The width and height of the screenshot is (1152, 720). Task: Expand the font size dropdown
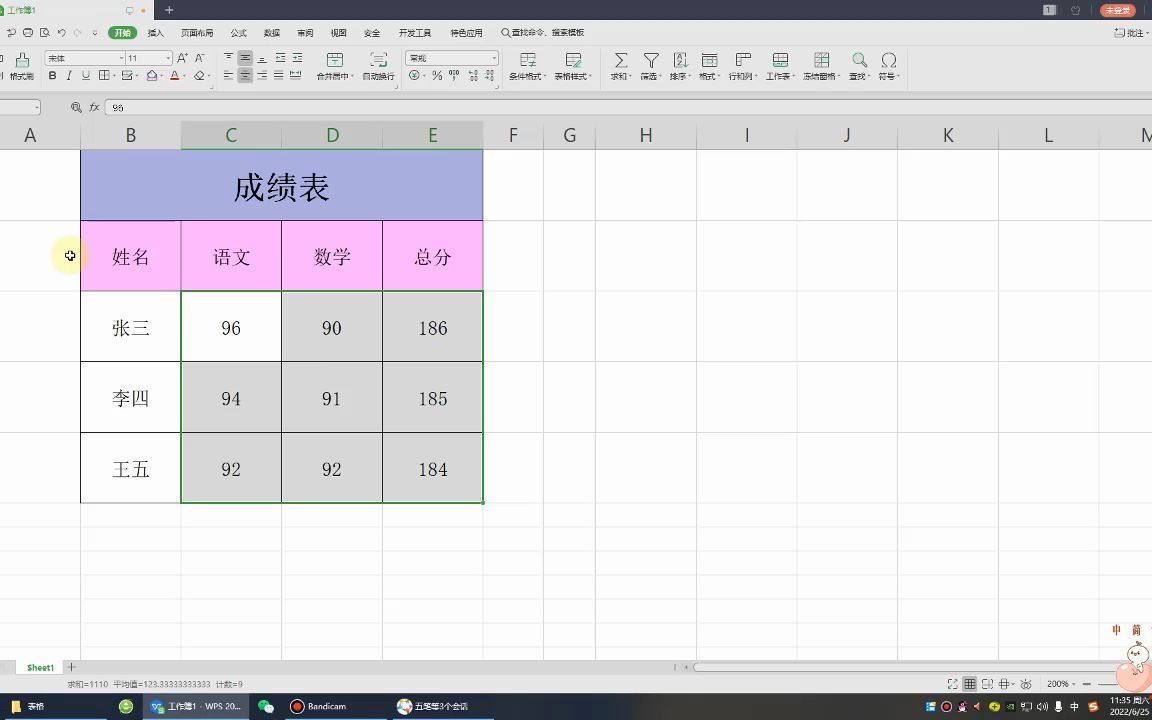pos(167,57)
